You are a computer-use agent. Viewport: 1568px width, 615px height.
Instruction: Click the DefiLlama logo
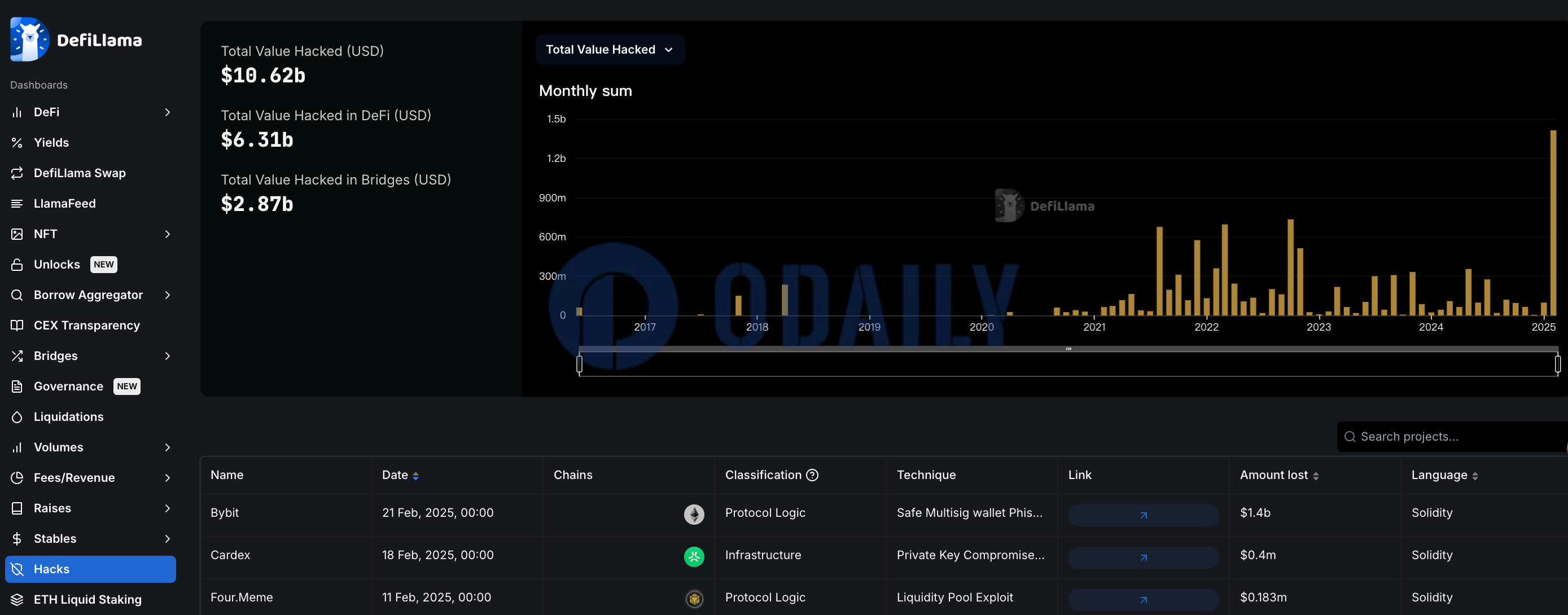click(x=76, y=39)
